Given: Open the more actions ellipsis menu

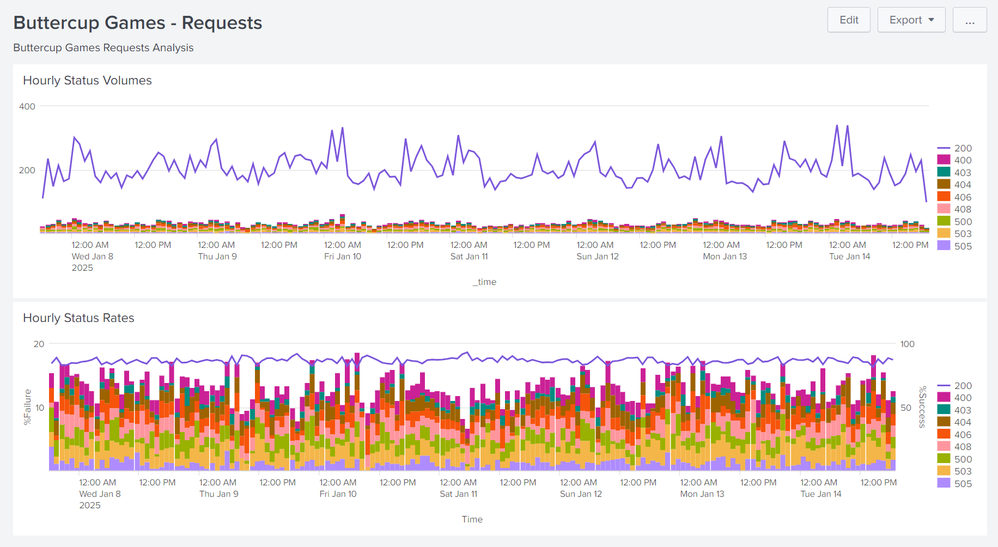Looking at the screenshot, I should 969,20.
